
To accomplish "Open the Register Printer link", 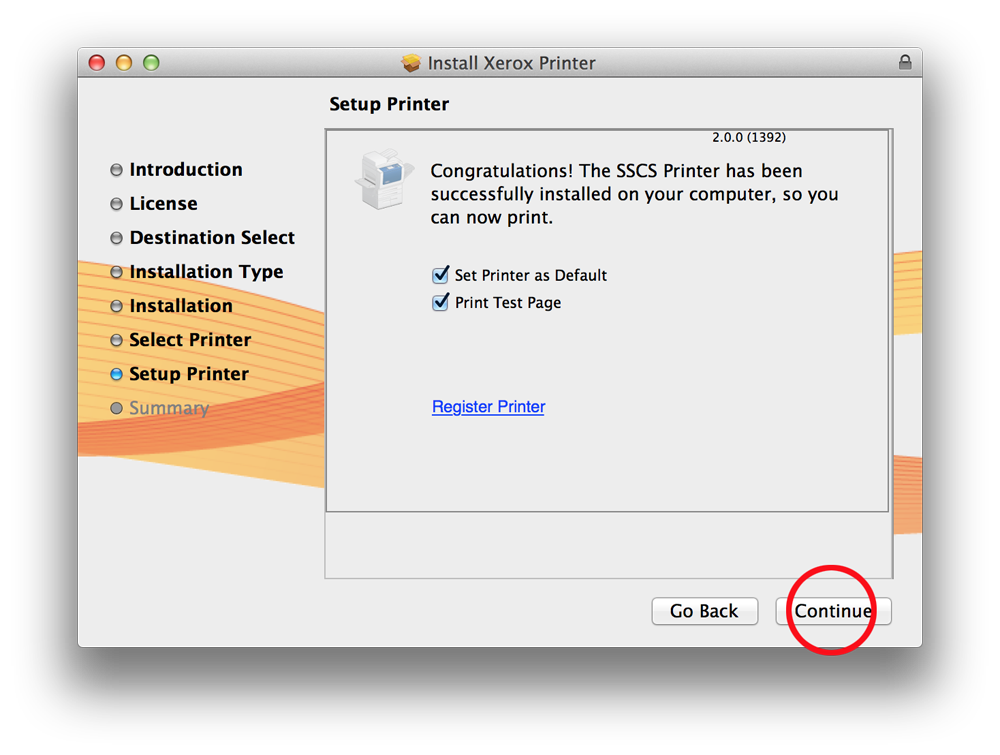I will pyautogui.click(x=488, y=407).
